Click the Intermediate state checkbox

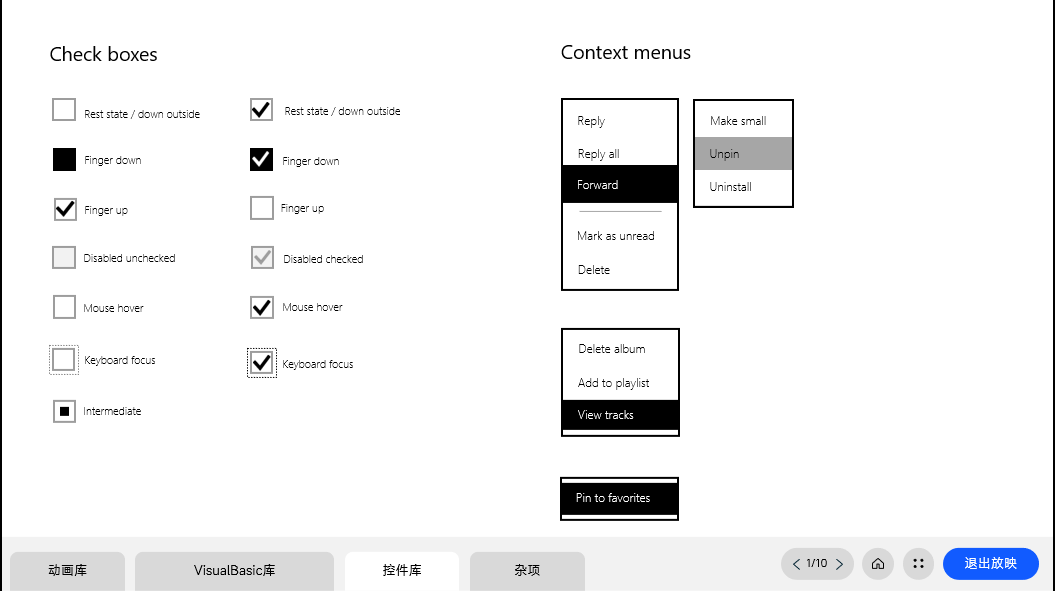pyautogui.click(x=64, y=411)
